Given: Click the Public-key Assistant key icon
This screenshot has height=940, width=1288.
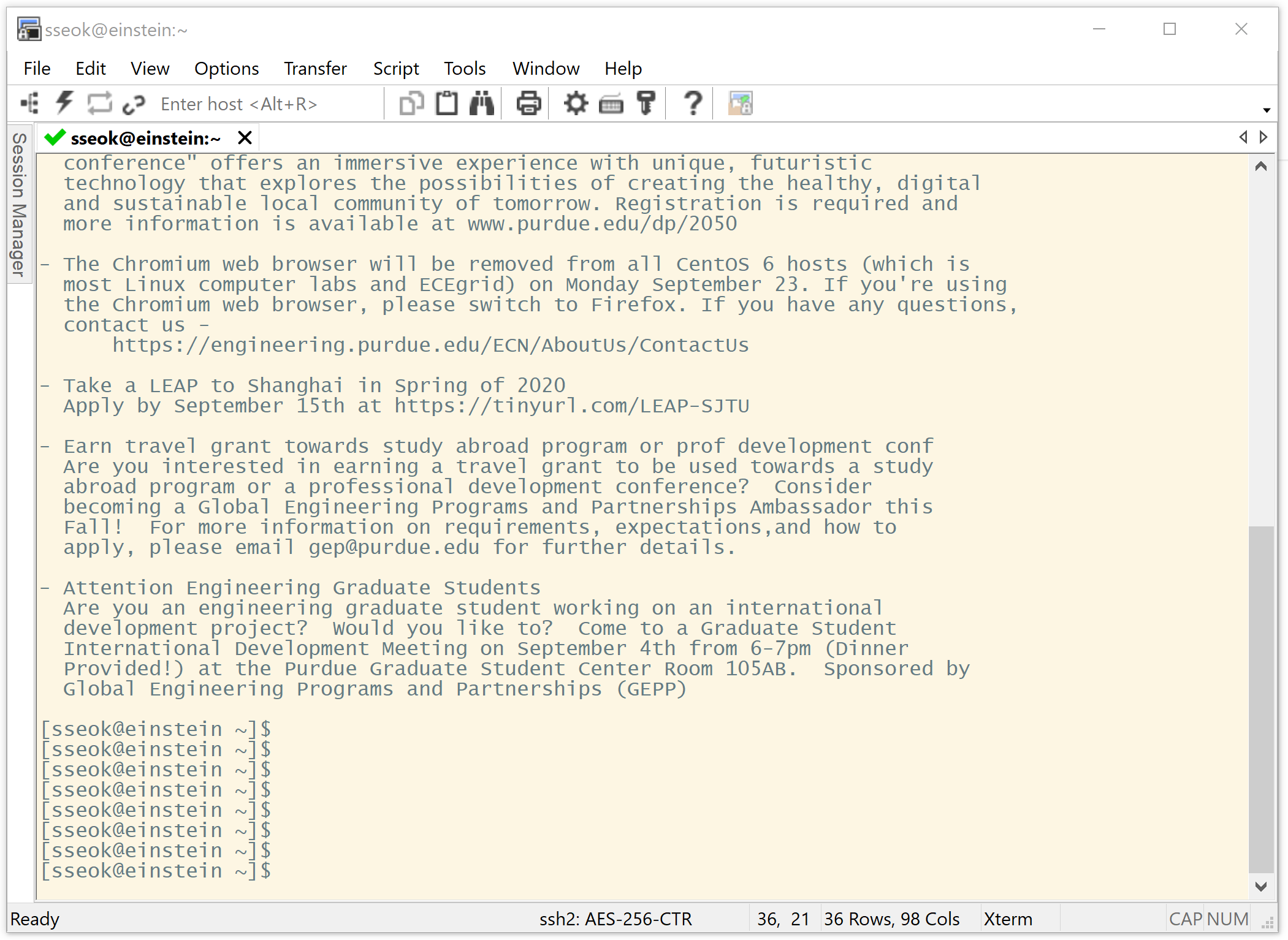Looking at the screenshot, I should tap(646, 104).
